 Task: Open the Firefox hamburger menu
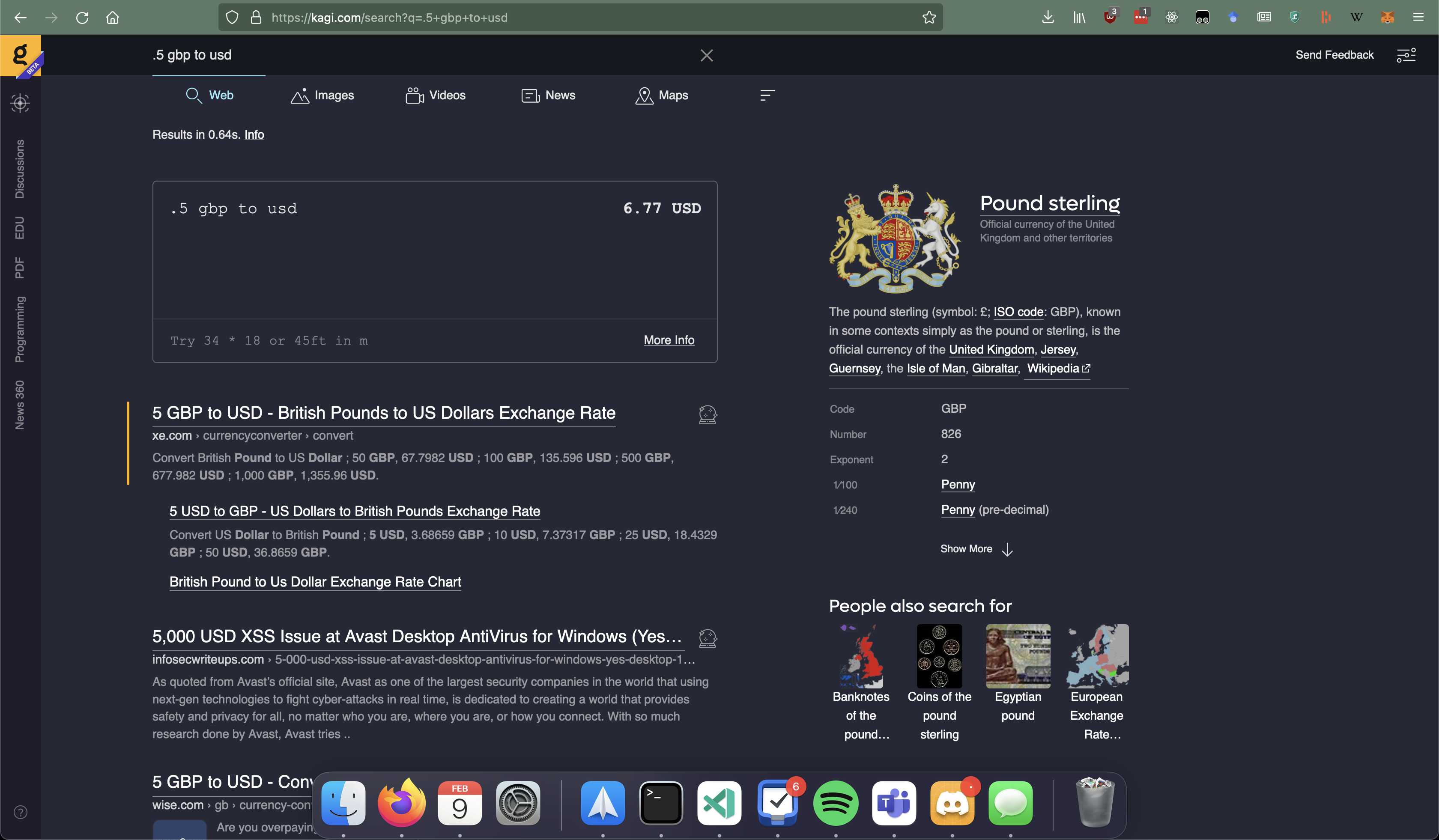(x=1418, y=18)
